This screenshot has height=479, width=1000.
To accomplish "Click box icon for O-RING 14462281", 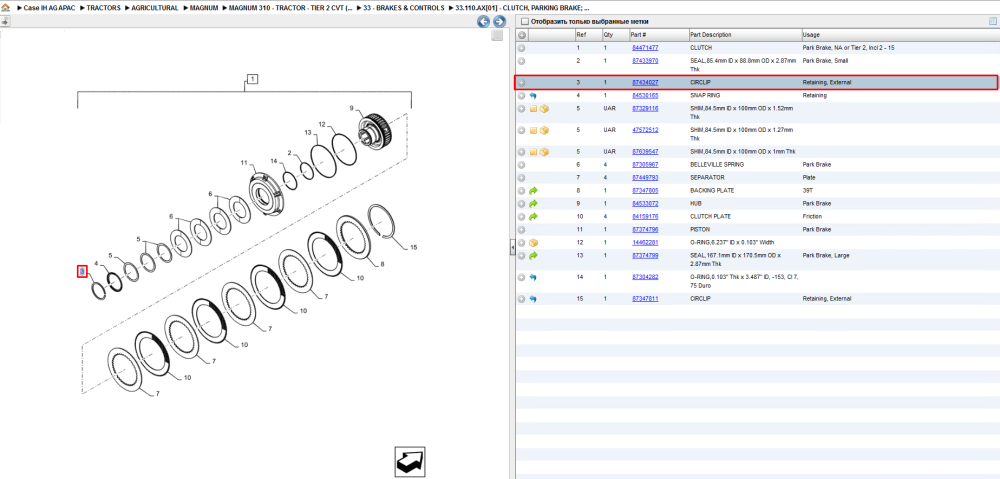I will pos(534,243).
